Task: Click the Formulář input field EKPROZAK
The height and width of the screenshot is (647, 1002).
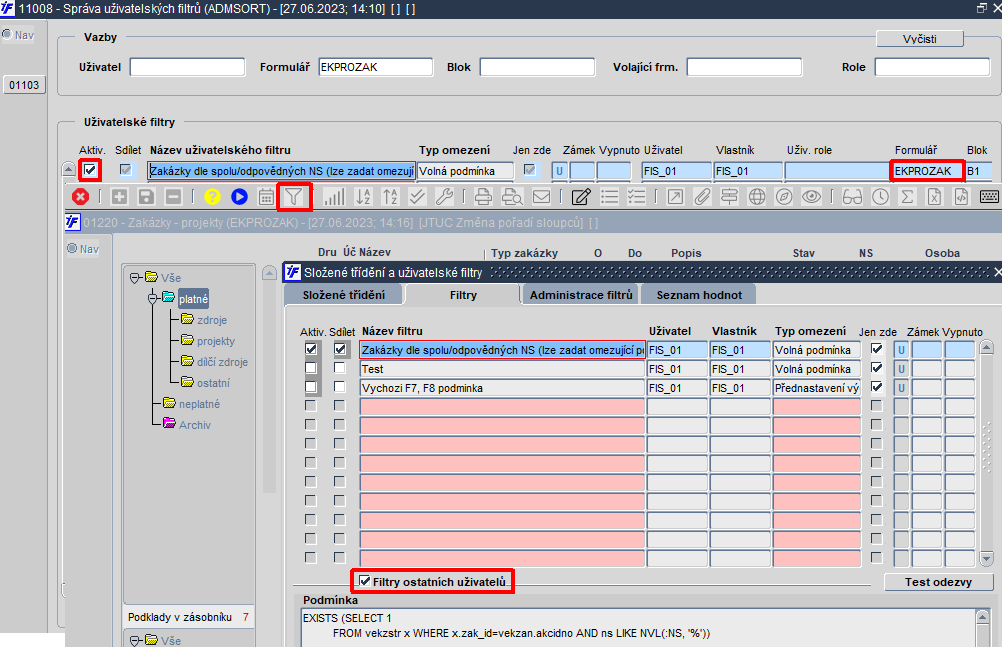Action: 376,67
